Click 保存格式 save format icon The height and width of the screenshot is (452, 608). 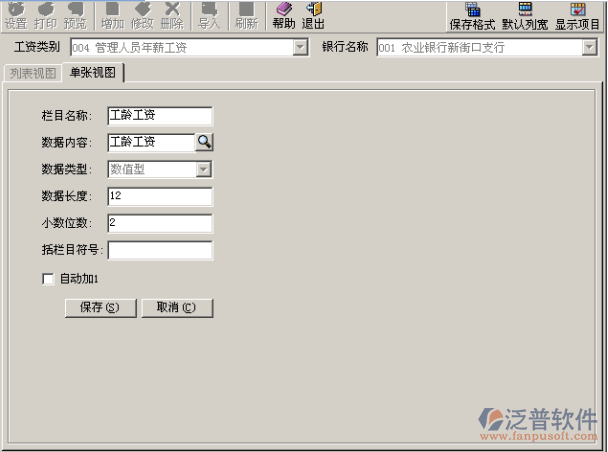click(472, 16)
